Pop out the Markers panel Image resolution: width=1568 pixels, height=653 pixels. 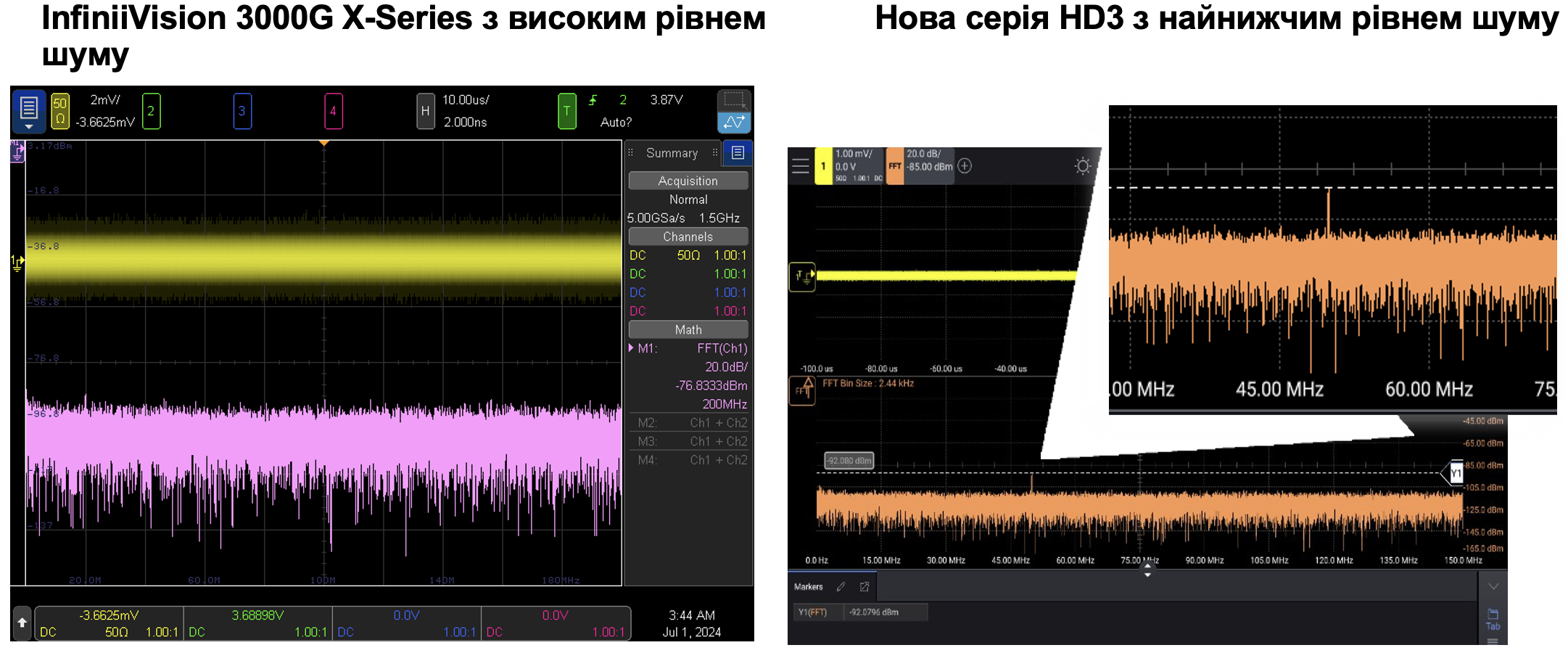click(x=865, y=586)
